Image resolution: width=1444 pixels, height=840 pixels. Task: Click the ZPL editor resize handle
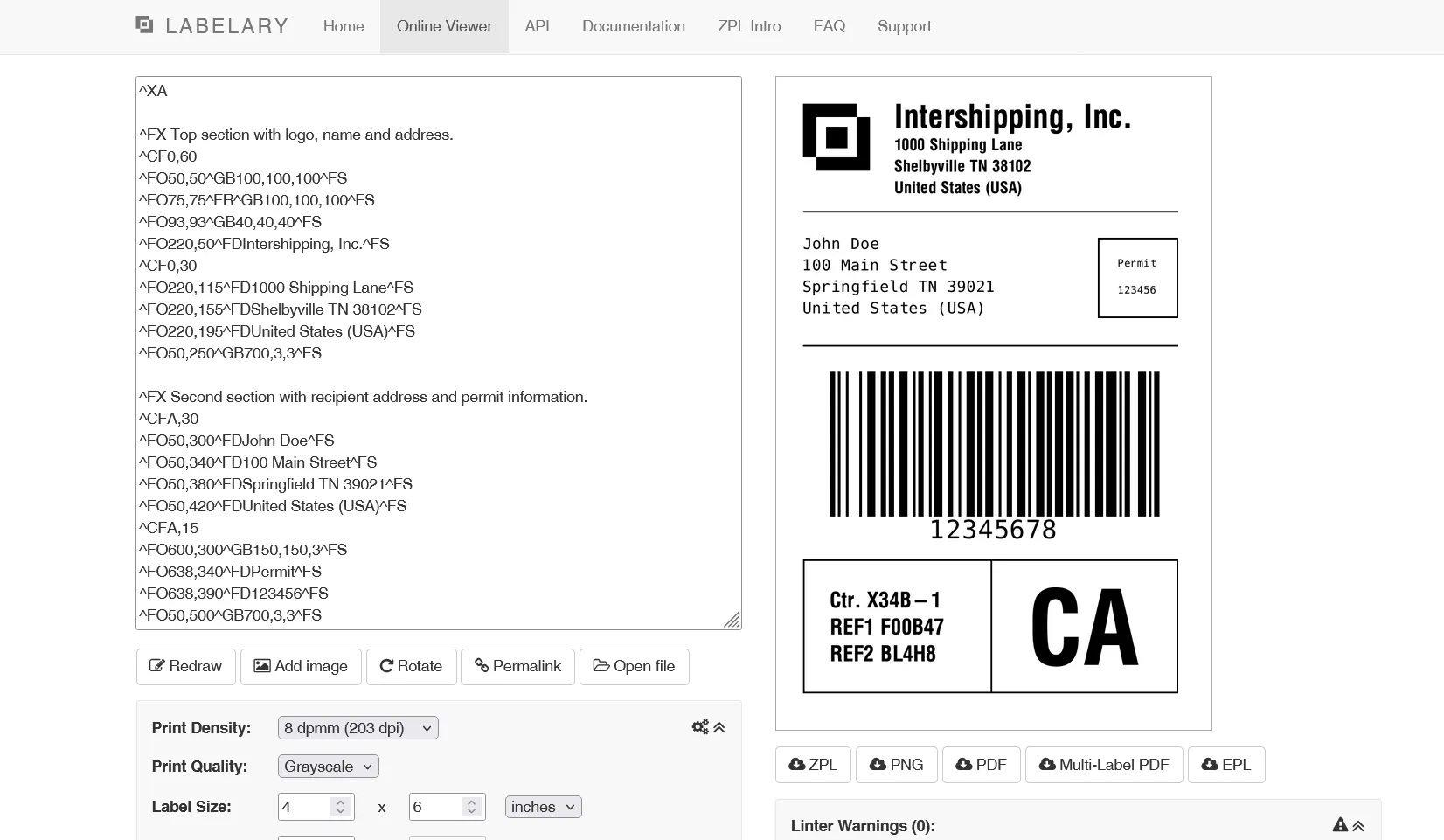click(x=732, y=620)
